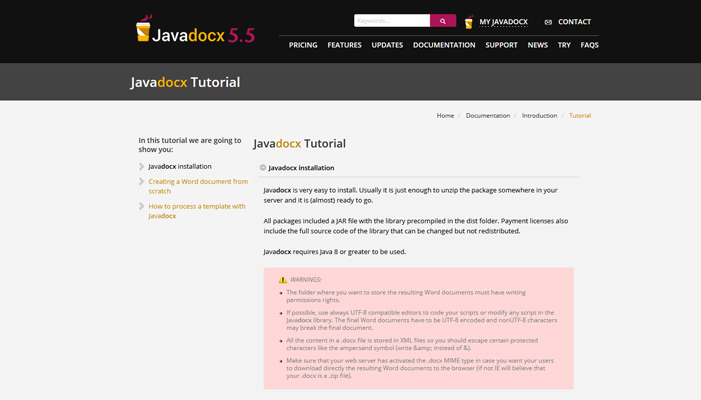701x400 pixels.
Task: Go to Home in the breadcrumb
Action: point(445,115)
